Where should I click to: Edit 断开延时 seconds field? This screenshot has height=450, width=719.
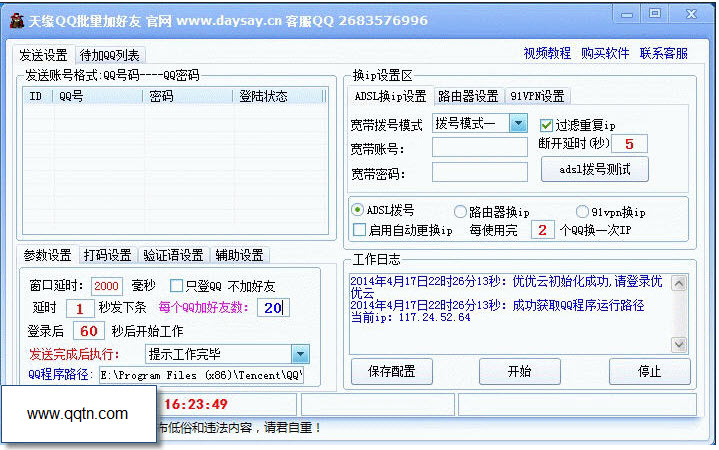point(629,144)
